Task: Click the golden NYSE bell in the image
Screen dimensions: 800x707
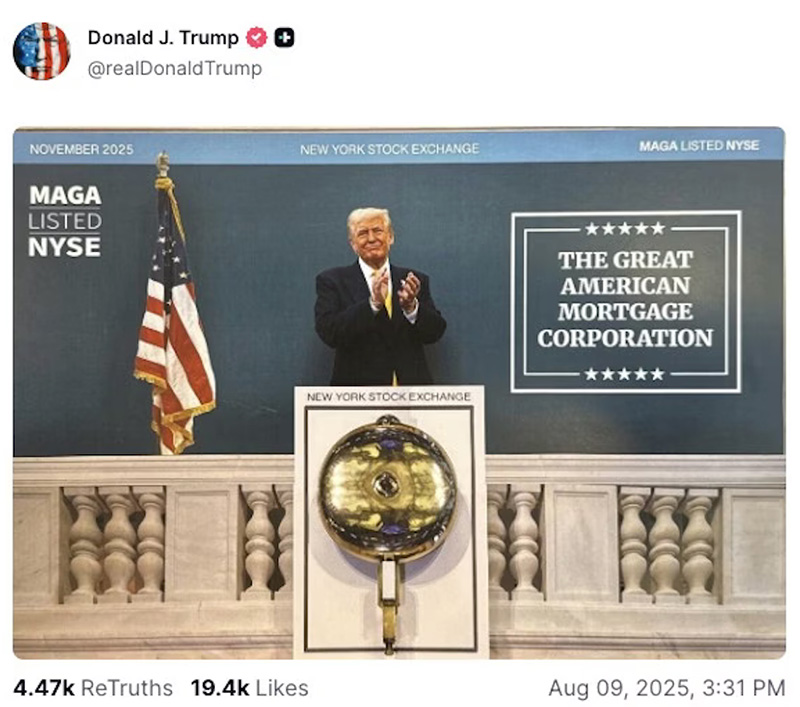Action: [388, 487]
